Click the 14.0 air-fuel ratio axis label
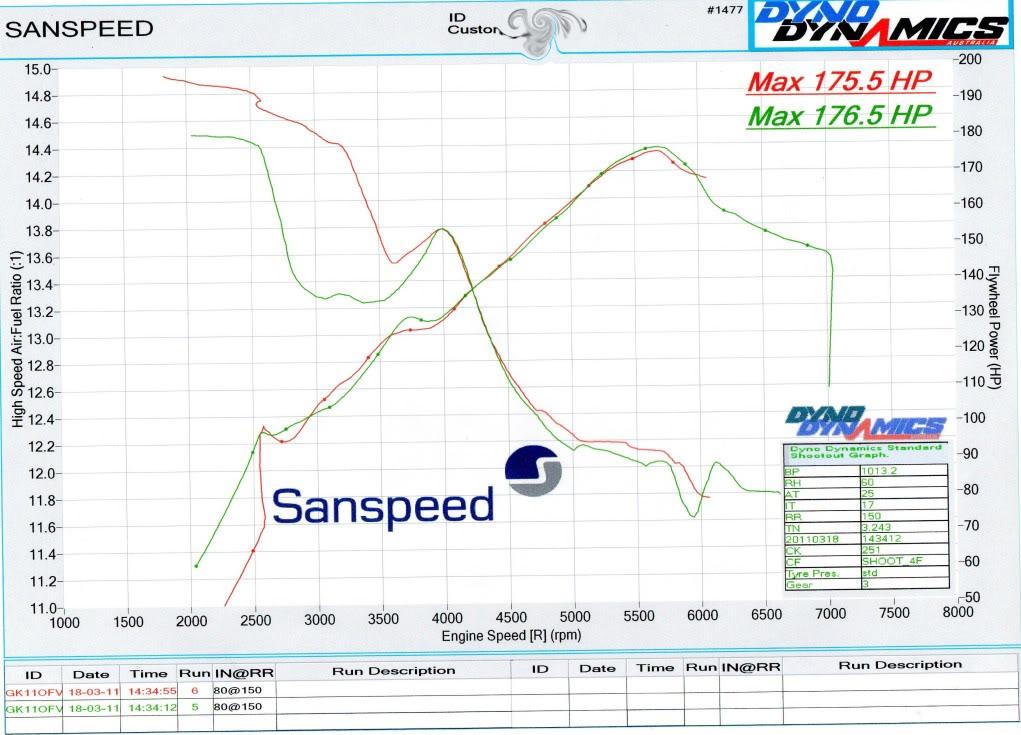The height and width of the screenshot is (735, 1021). point(37,204)
